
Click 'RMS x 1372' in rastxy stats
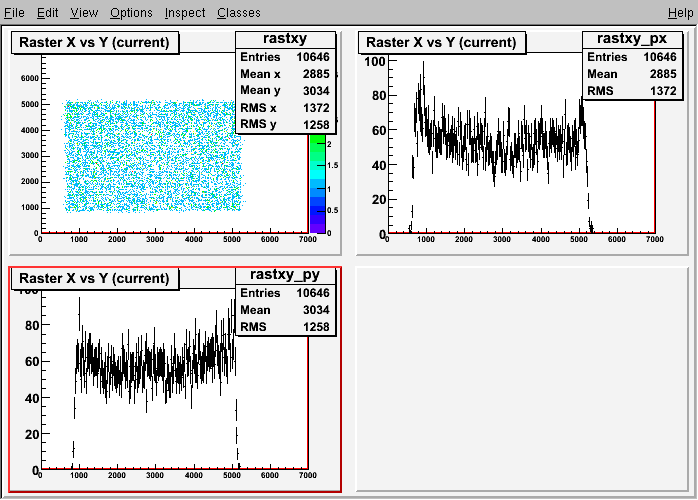[x=285, y=108]
